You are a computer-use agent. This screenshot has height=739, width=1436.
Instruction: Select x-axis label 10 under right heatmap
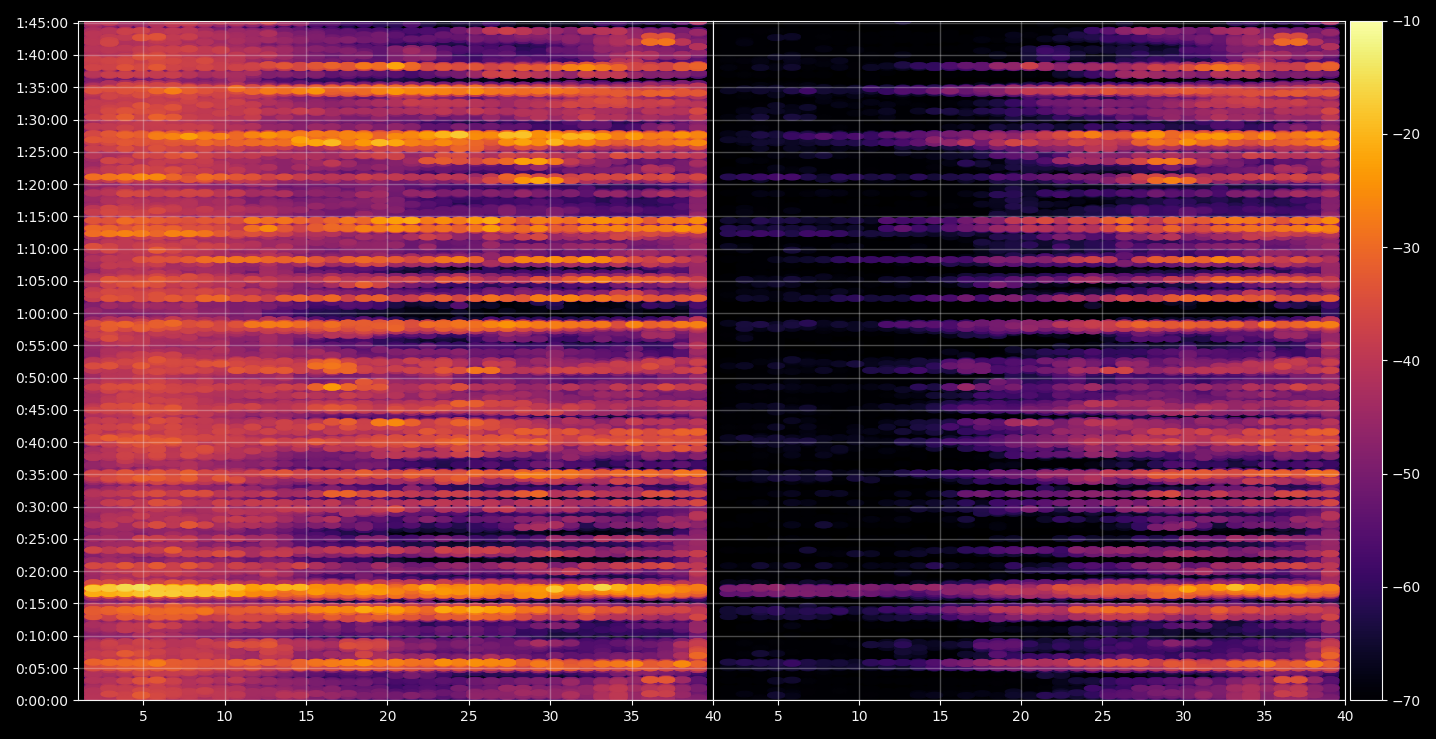(x=858, y=717)
